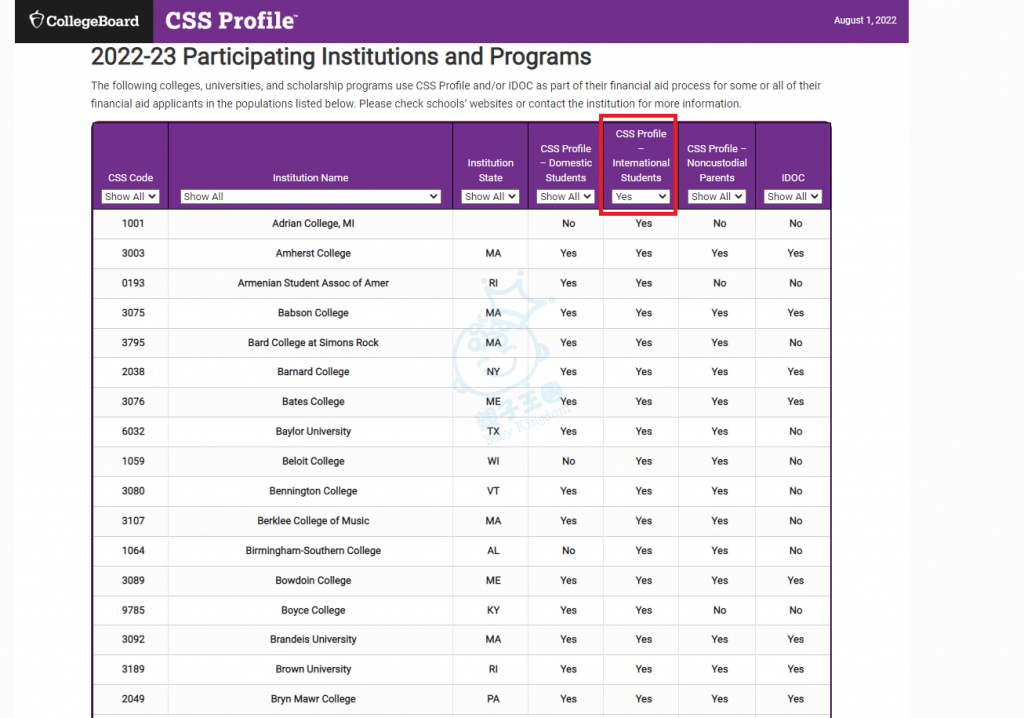
Task: Click CSS code 1059
Action: (x=133, y=461)
